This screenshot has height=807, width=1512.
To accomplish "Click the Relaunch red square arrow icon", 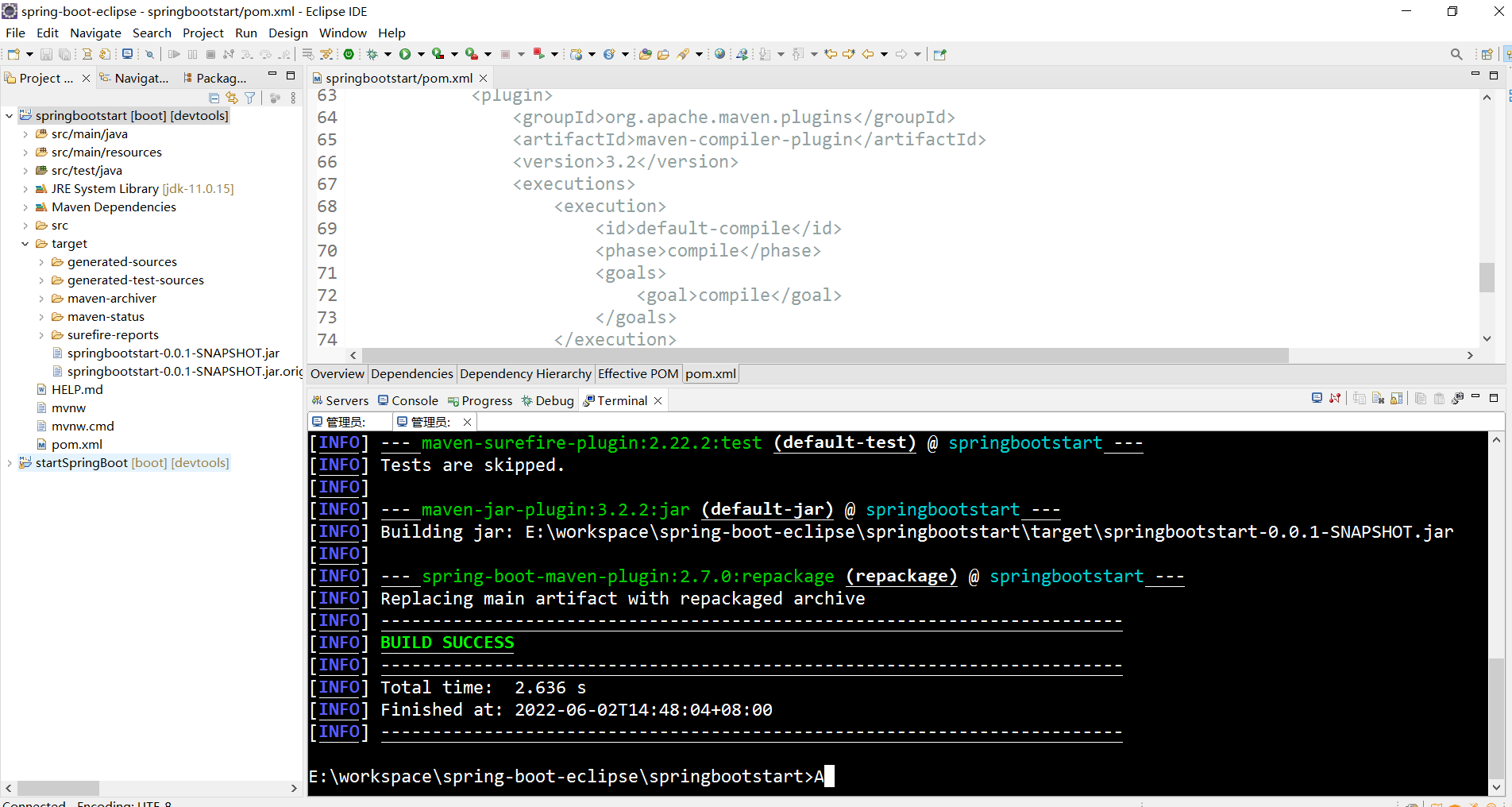I will [538, 54].
